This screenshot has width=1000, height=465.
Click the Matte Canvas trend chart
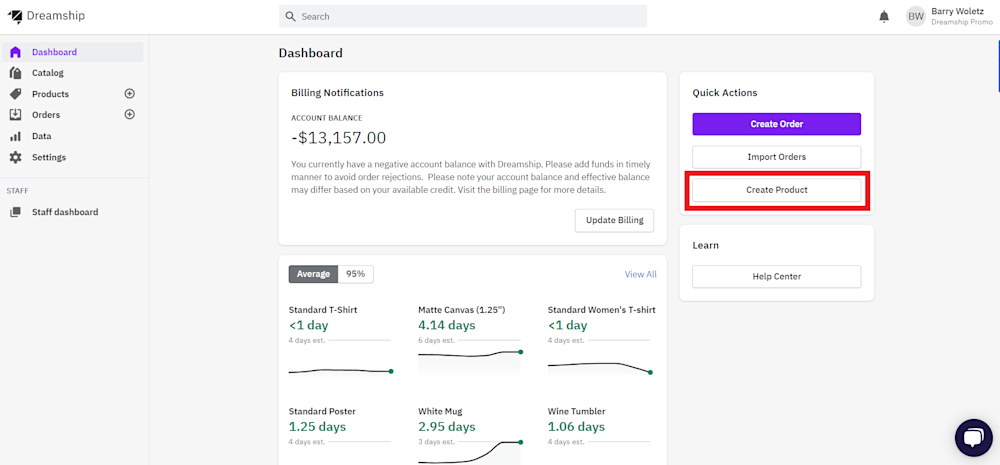[x=470, y=360]
